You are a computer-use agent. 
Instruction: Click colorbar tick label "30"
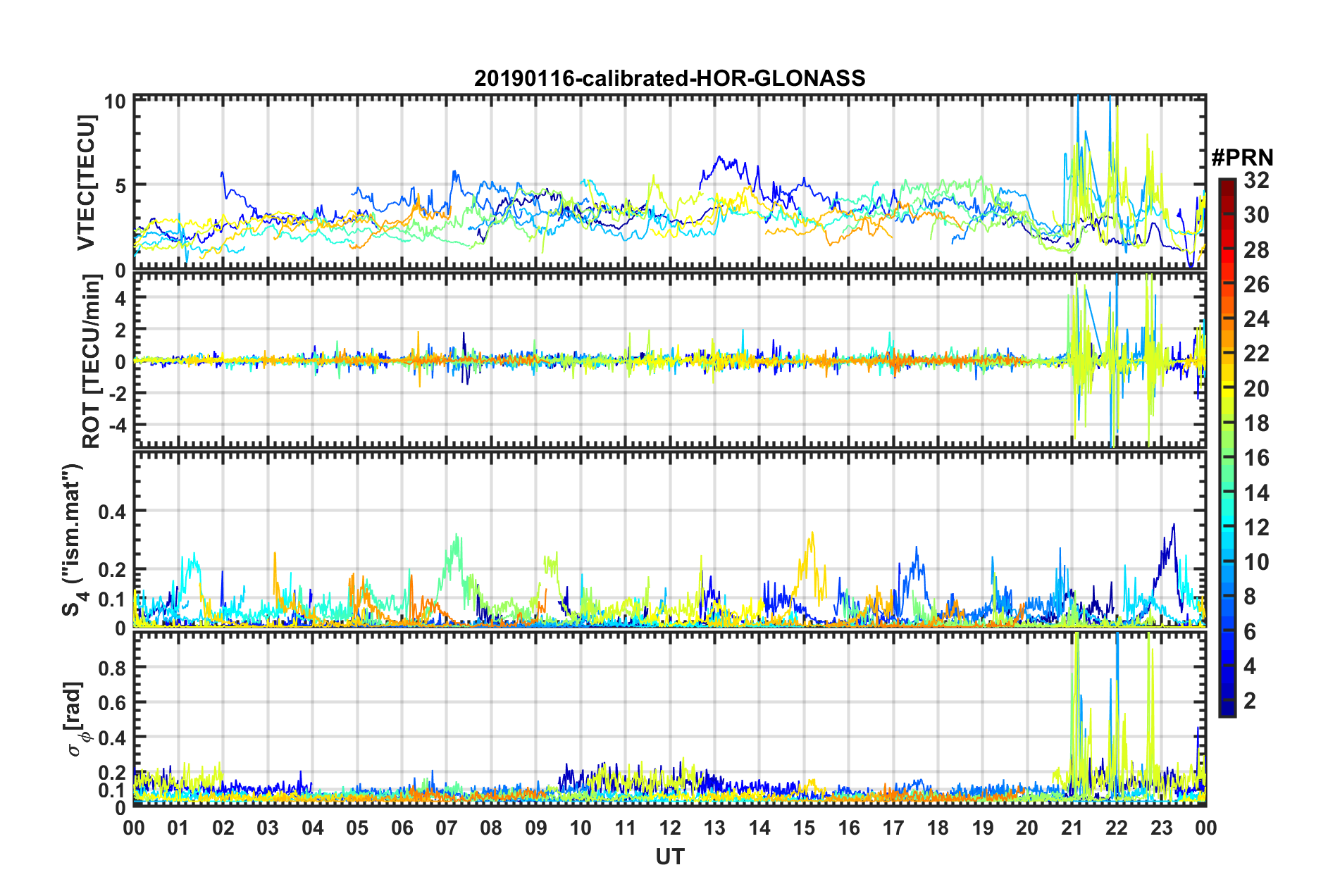(x=1256, y=215)
